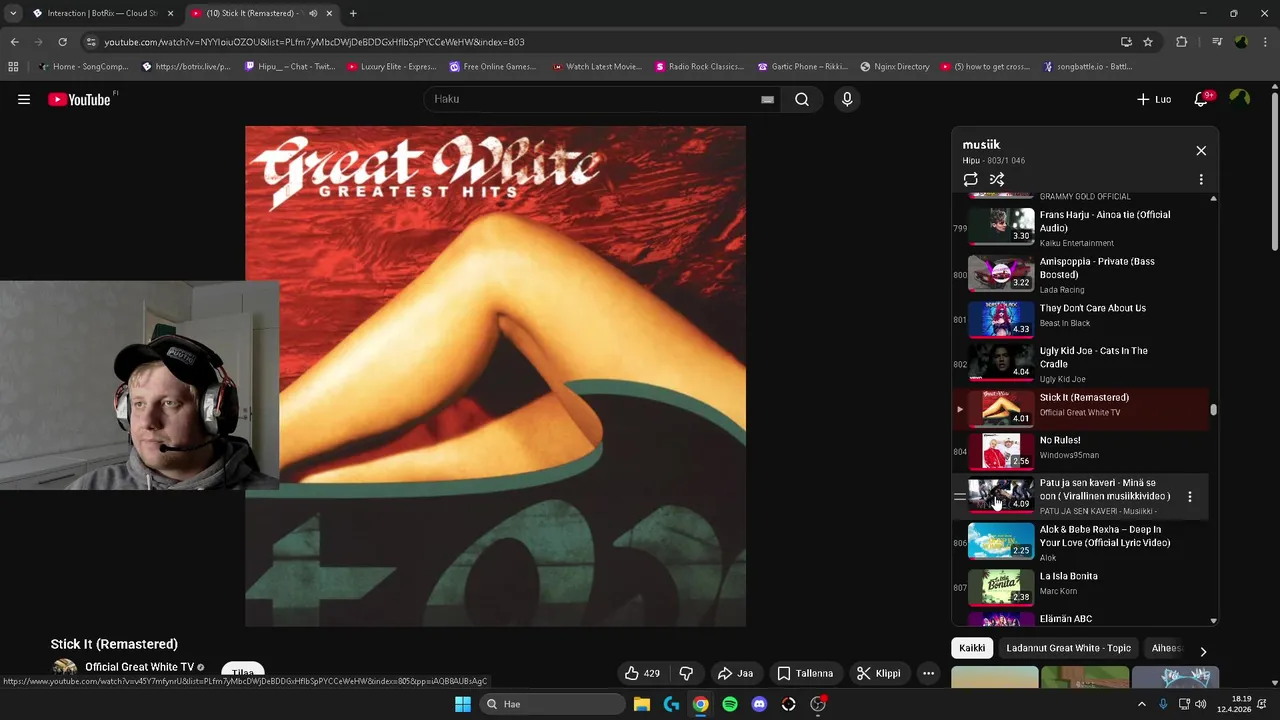Start voice search with microphone icon
The height and width of the screenshot is (720, 1280).
847,99
